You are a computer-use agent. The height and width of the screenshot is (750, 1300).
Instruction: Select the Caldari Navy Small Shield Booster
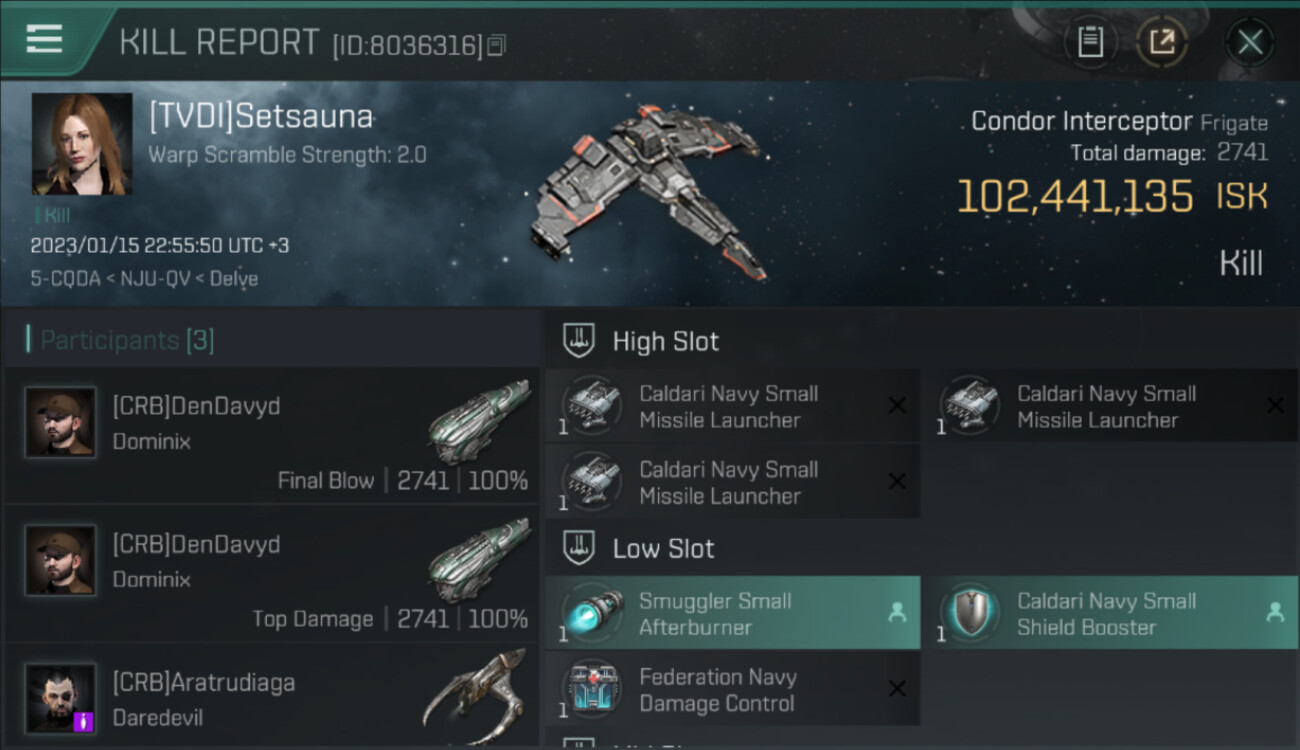[1111, 613]
